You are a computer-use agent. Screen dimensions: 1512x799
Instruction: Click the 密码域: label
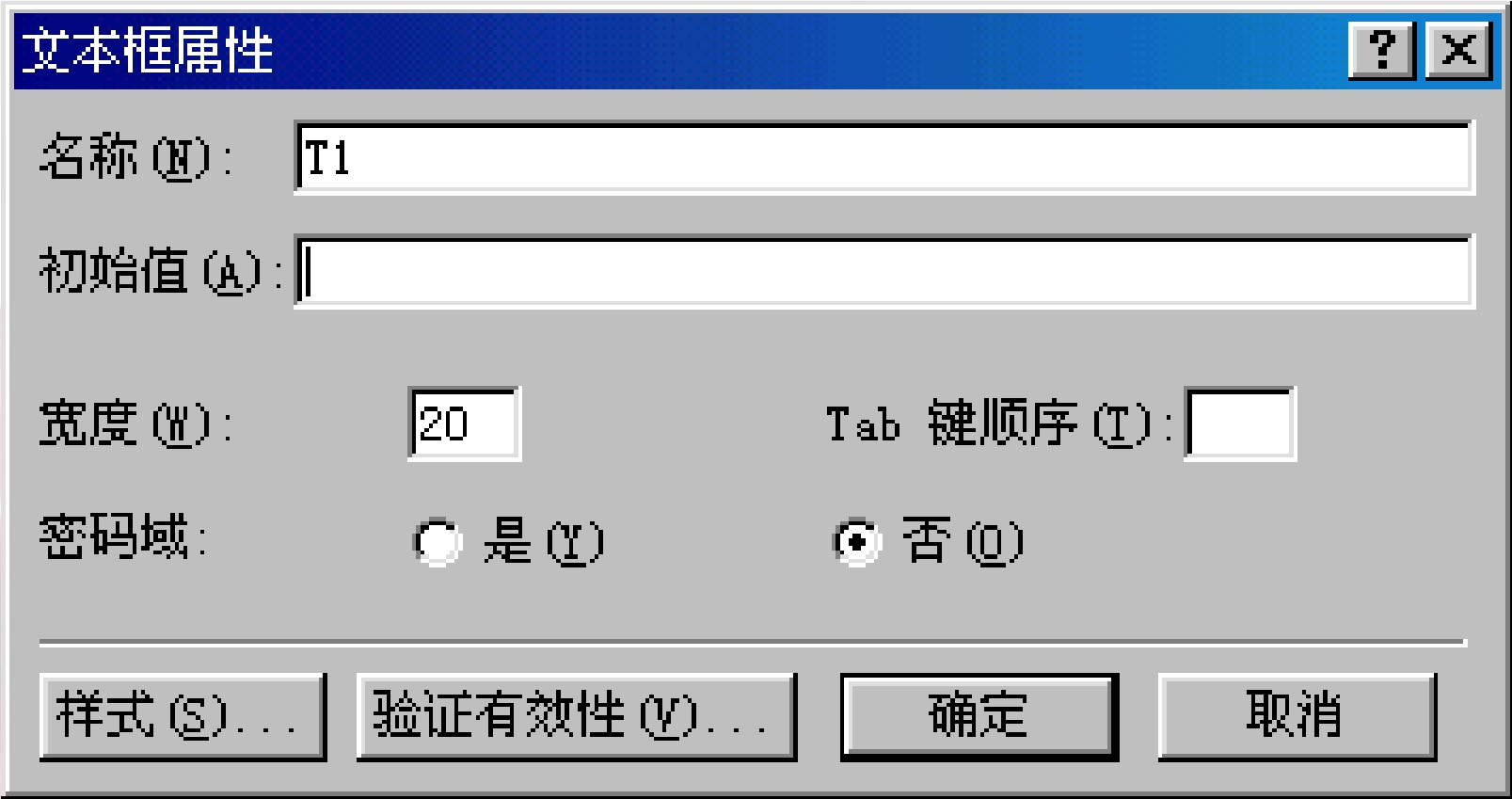pos(122,537)
